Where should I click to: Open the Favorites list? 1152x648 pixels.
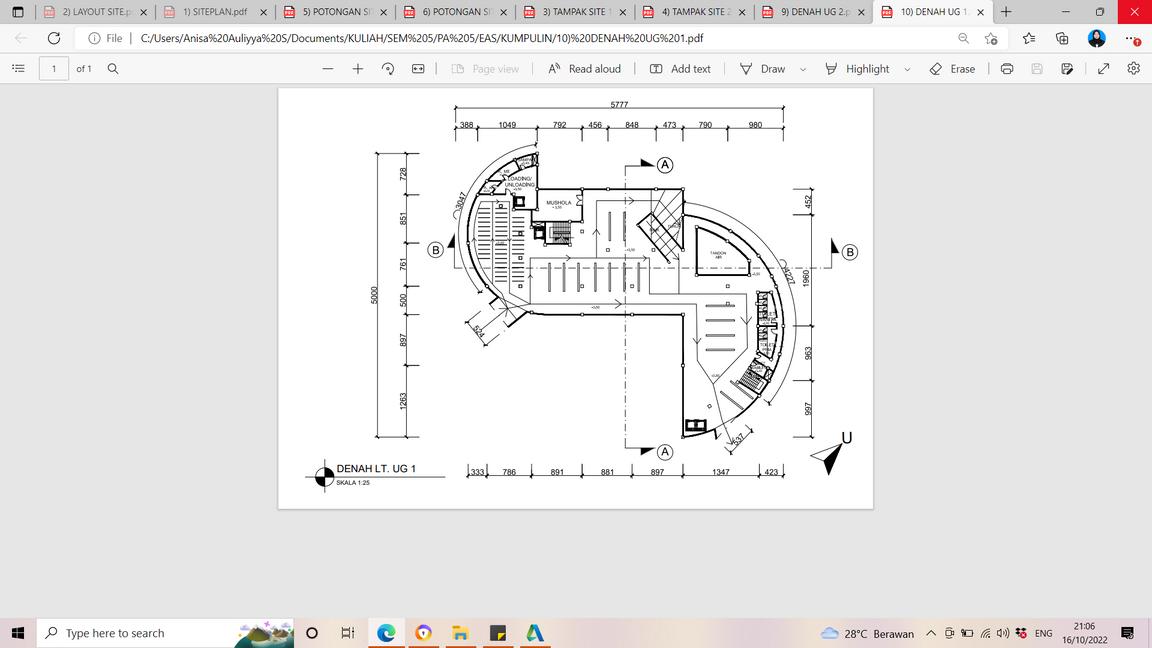1029,38
